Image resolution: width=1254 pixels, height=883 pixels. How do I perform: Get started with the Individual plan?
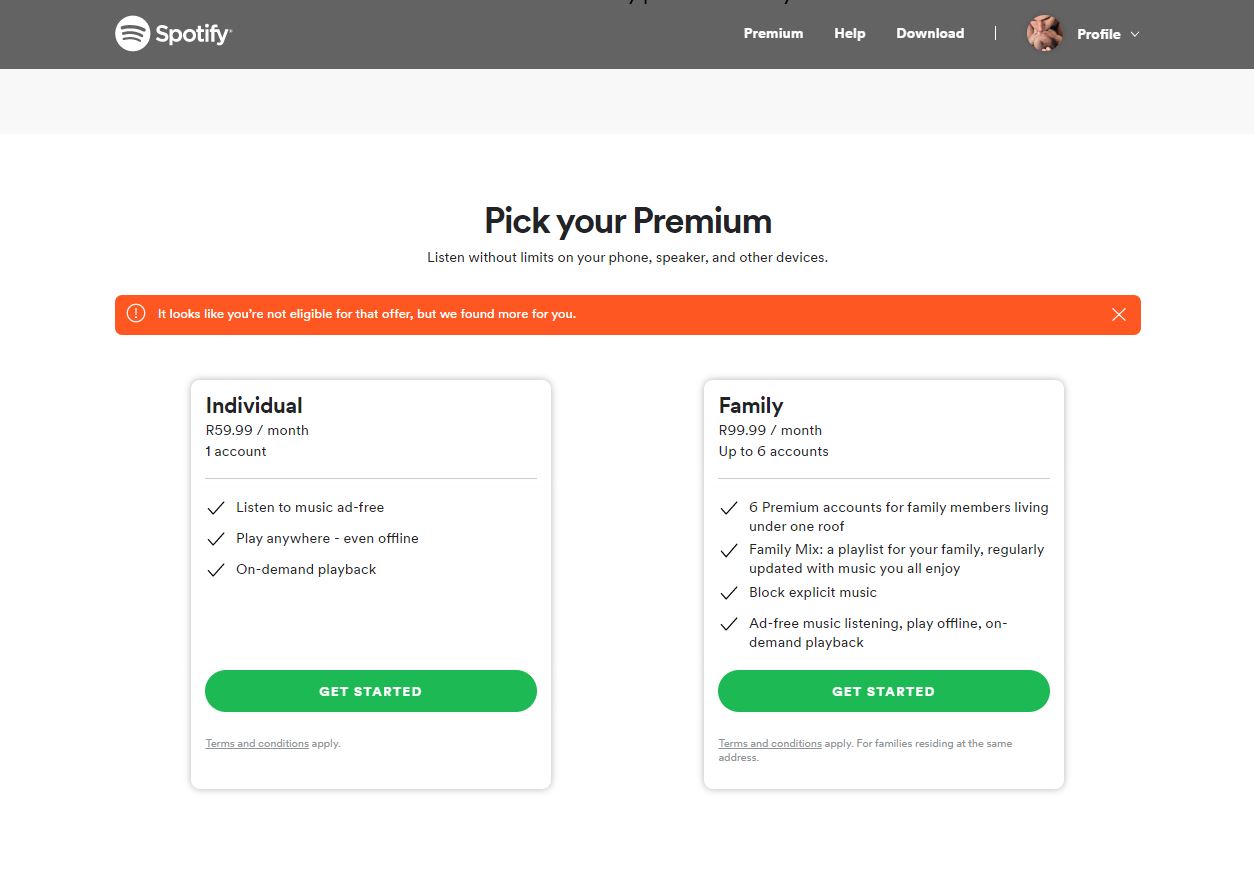[371, 691]
